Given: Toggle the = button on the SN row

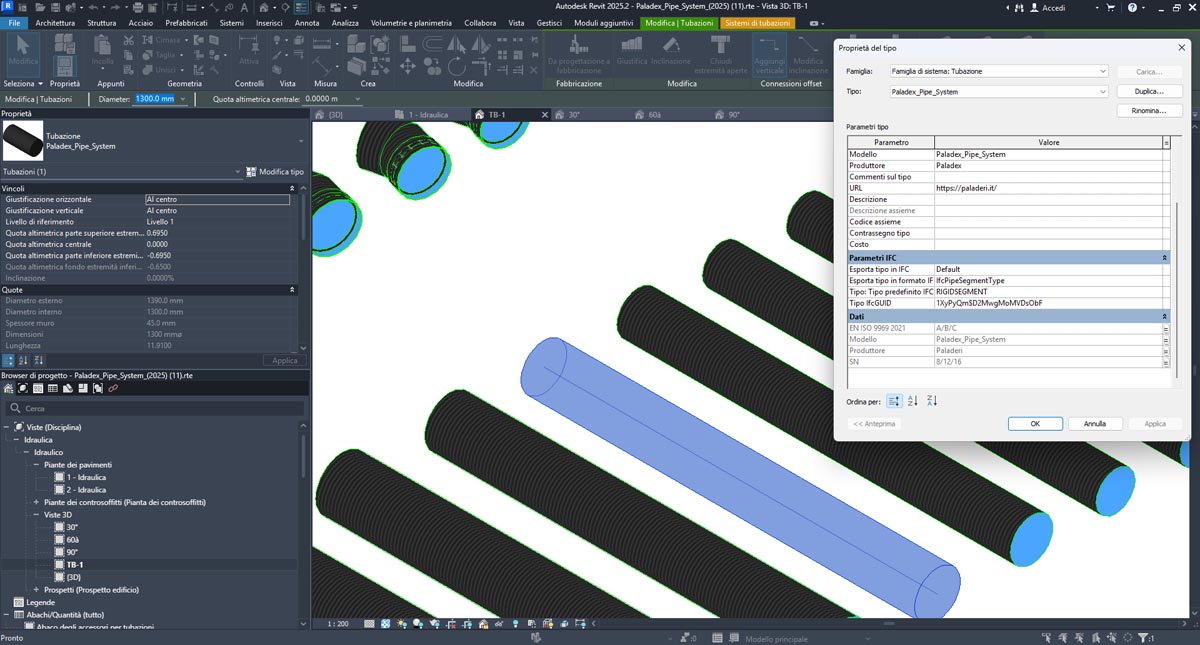Looking at the screenshot, I should [x=1166, y=362].
